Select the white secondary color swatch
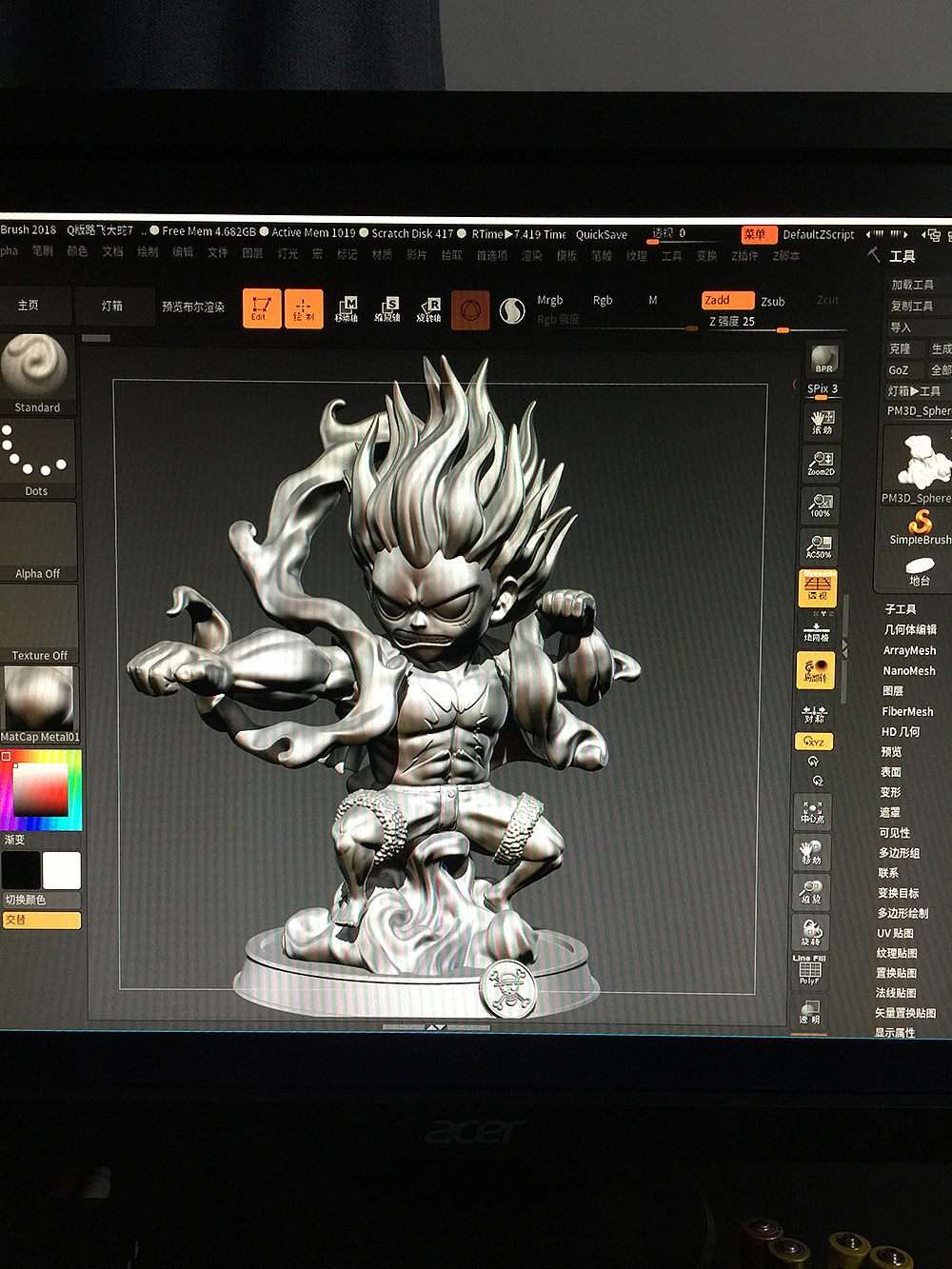Image resolution: width=952 pixels, height=1269 pixels. [62, 871]
